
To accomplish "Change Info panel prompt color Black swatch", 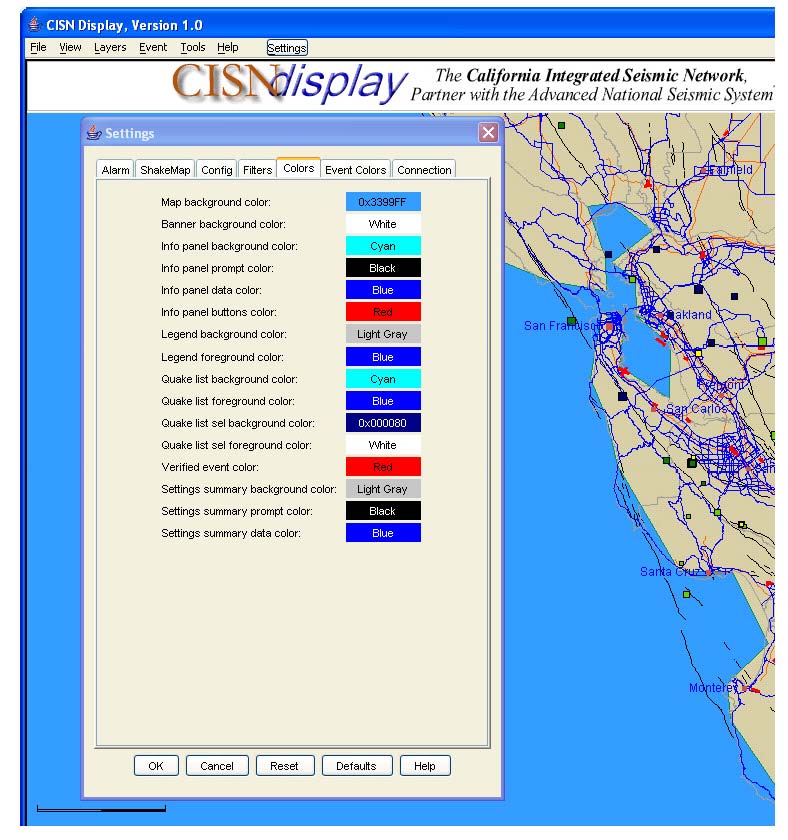I will [x=383, y=268].
